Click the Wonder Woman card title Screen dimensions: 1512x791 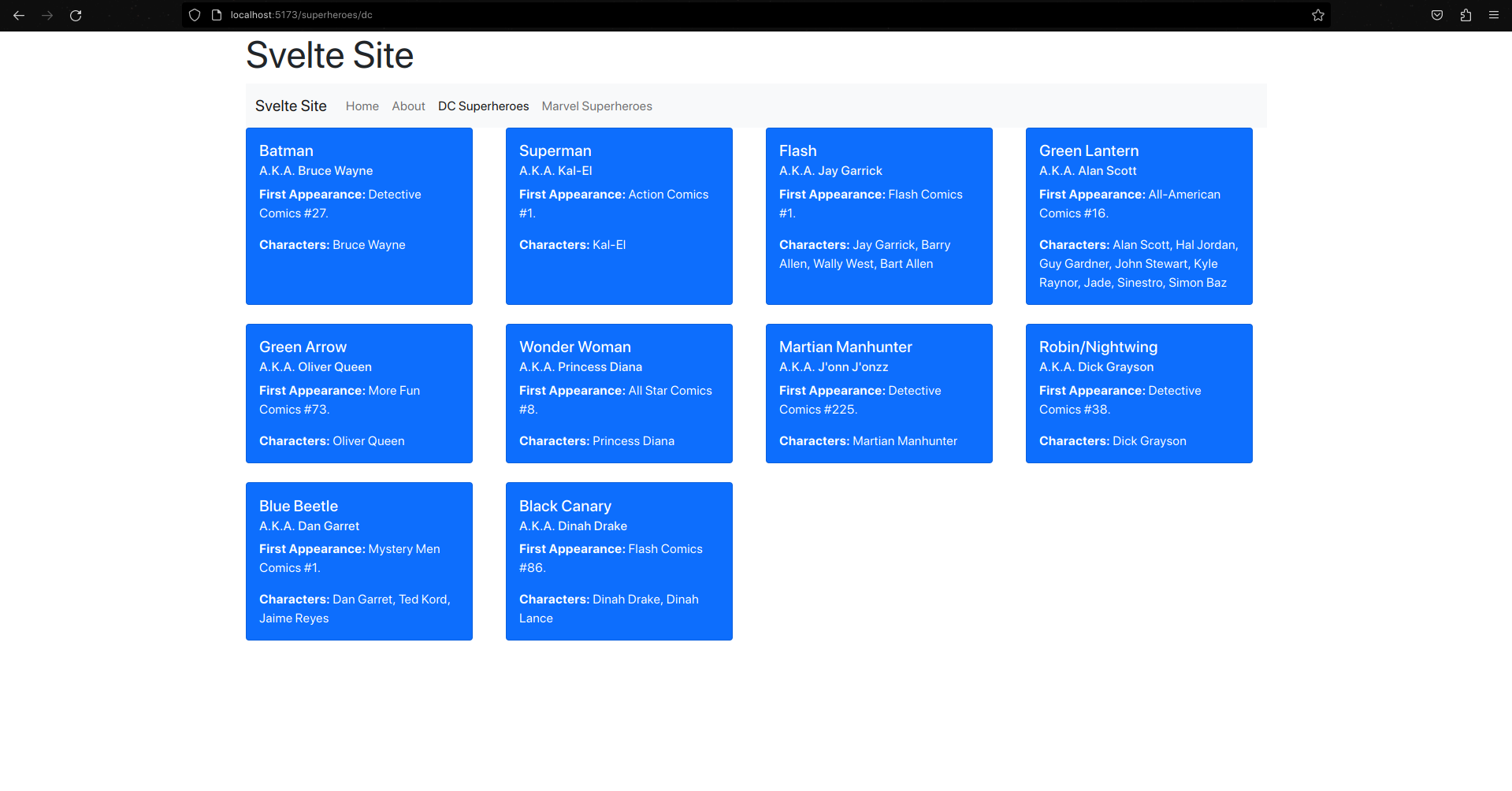coord(575,347)
